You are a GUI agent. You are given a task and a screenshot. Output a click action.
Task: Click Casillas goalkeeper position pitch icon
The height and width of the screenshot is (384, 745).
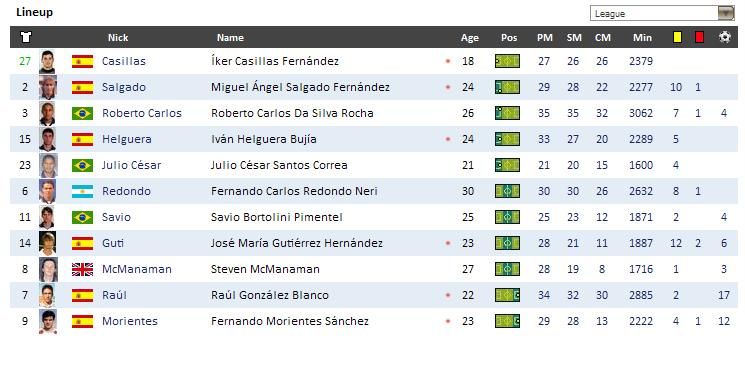[507, 61]
